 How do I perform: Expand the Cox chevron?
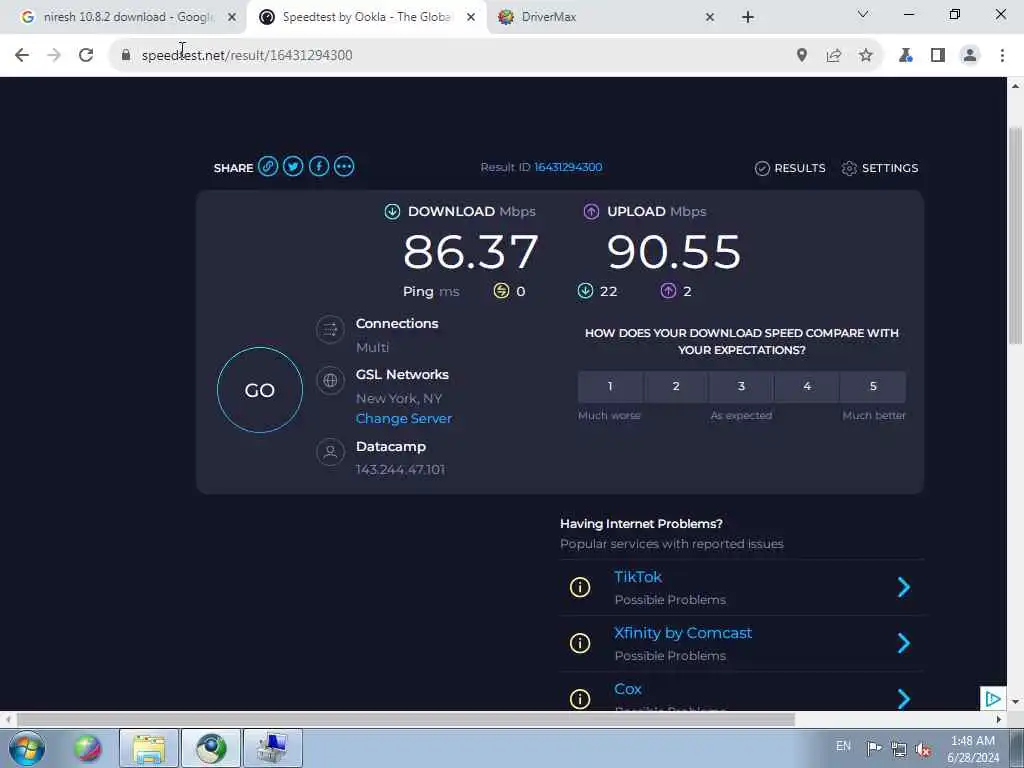pos(904,699)
